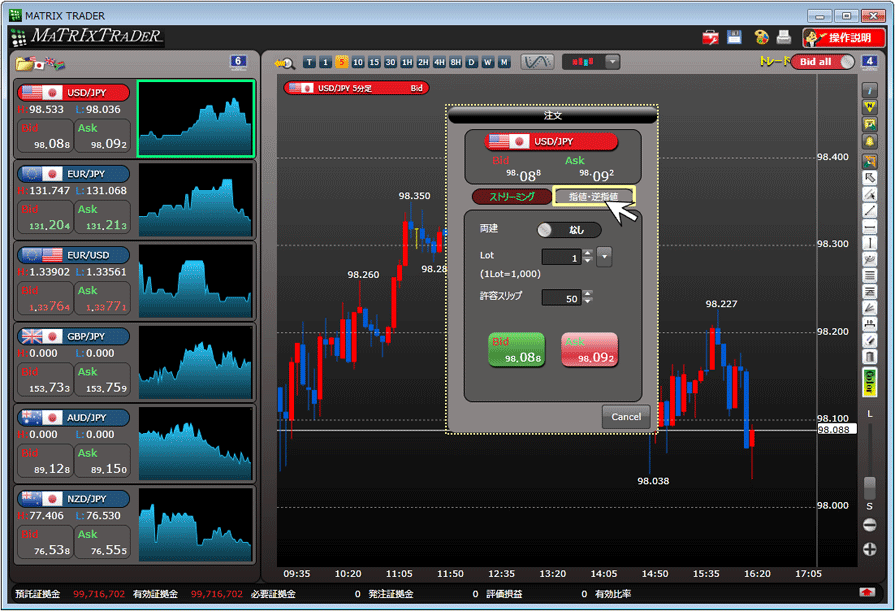Select the 5 minute timeframe button
Image resolution: width=895 pixels, height=611 pixels.
[x=341, y=62]
